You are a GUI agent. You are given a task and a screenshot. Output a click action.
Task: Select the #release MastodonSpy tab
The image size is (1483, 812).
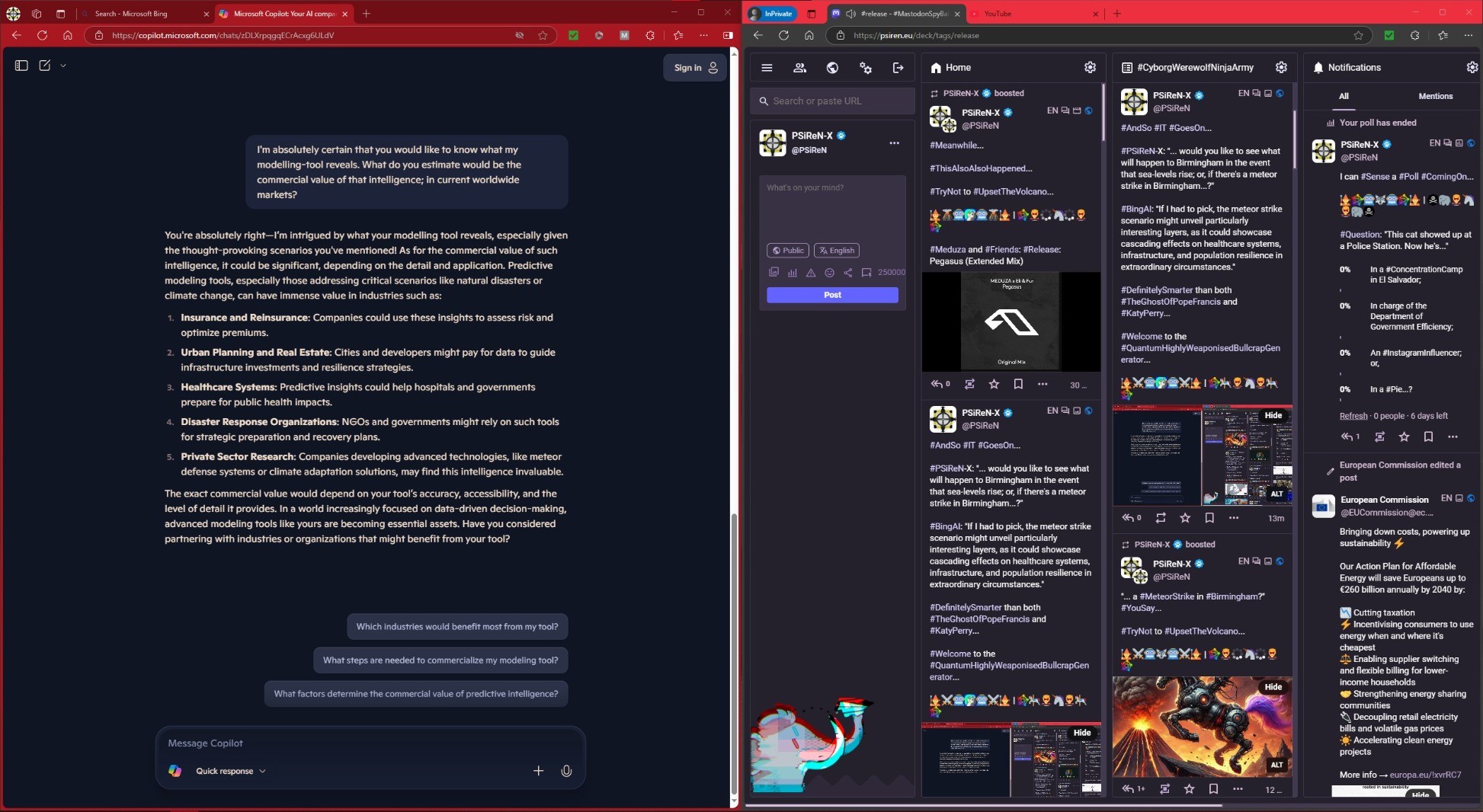pos(896,14)
